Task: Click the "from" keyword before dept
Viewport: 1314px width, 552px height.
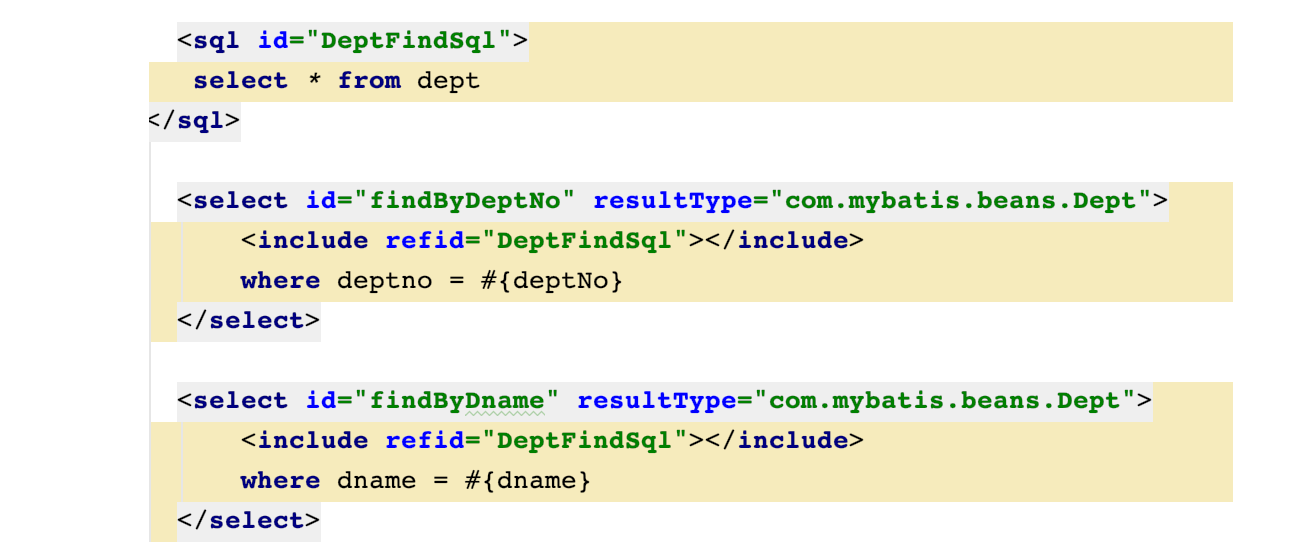Action: tap(369, 81)
